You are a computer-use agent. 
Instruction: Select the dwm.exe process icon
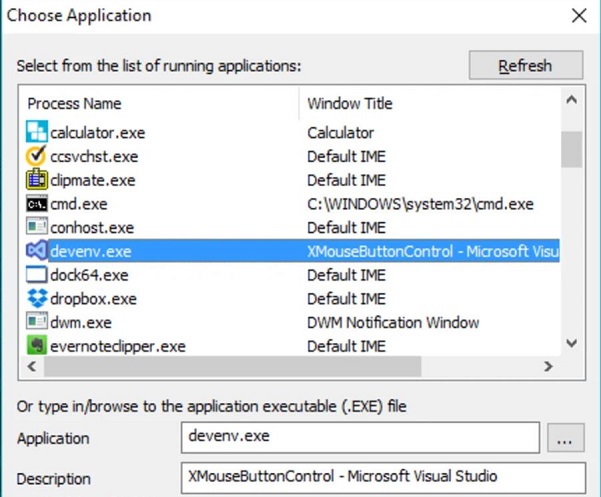coord(36,322)
